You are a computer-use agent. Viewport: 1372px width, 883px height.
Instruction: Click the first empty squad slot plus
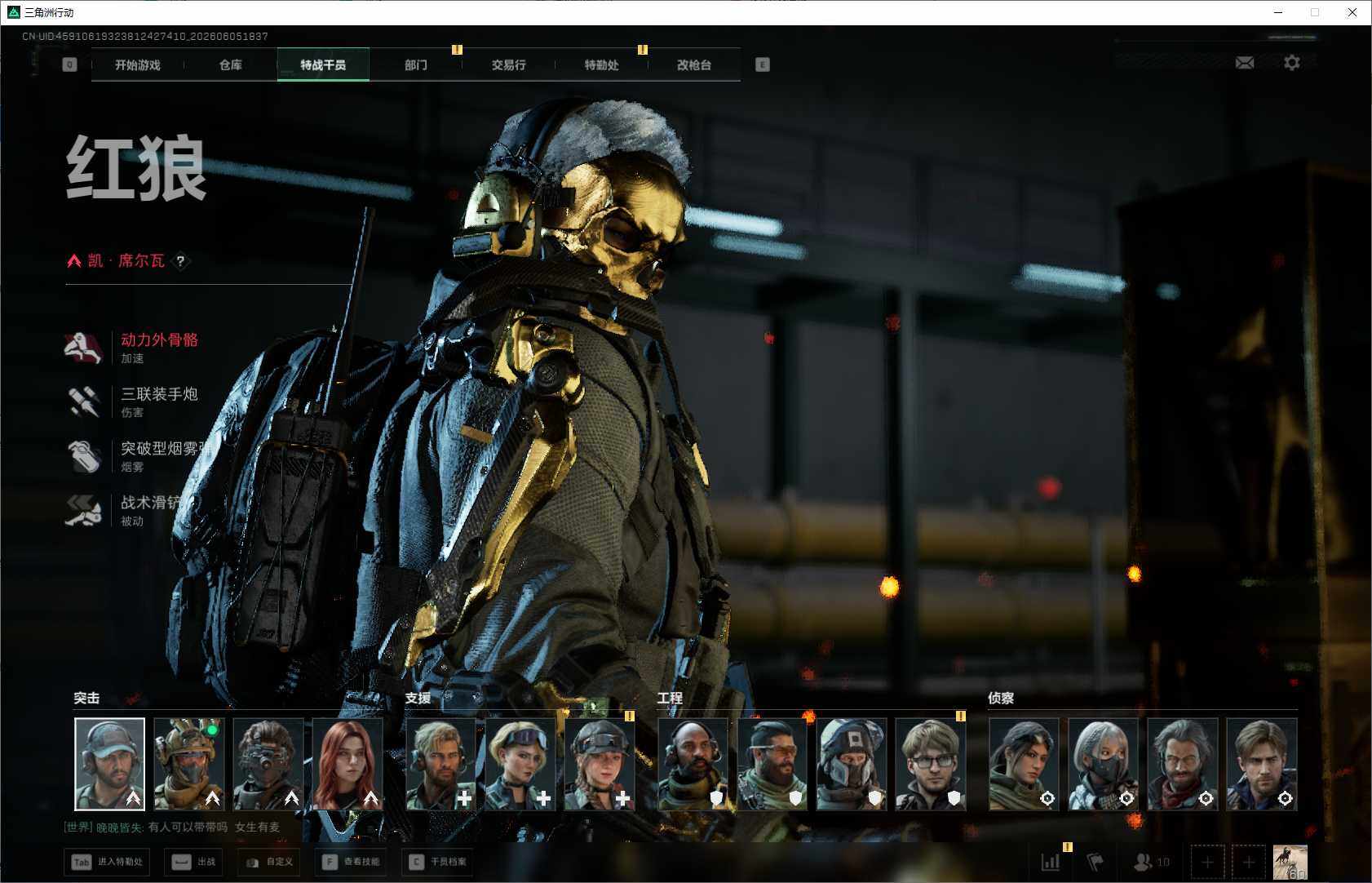1207,862
